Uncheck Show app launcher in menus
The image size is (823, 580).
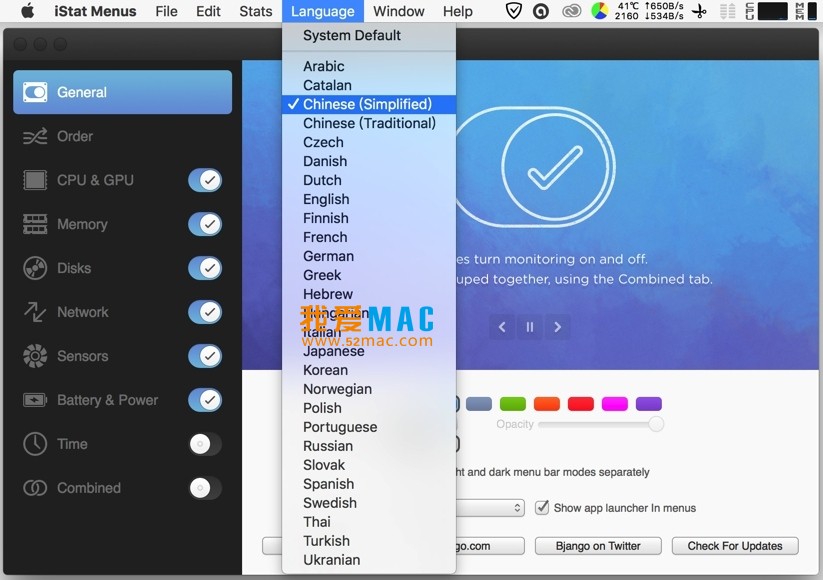pyautogui.click(x=542, y=508)
